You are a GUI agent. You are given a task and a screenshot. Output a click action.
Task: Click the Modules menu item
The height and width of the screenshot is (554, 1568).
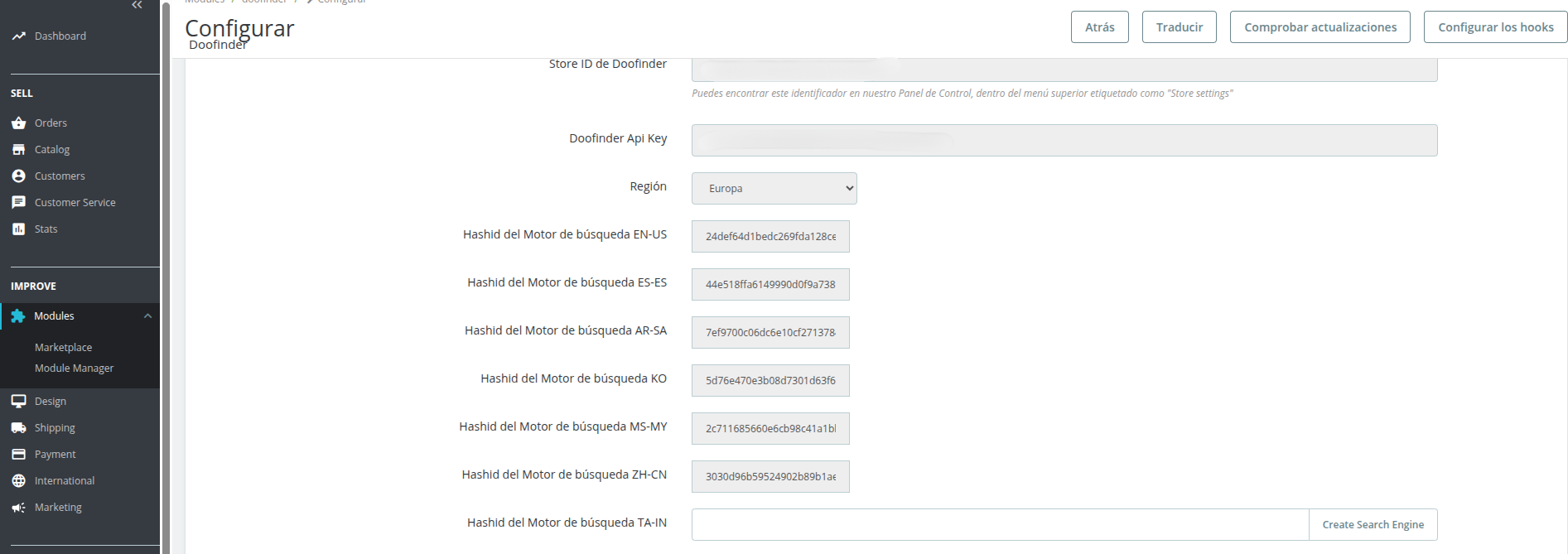tap(80, 316)
